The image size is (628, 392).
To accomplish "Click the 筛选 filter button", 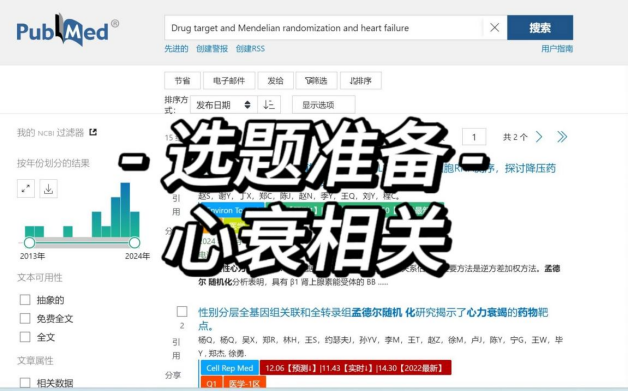I will point(316,80).
